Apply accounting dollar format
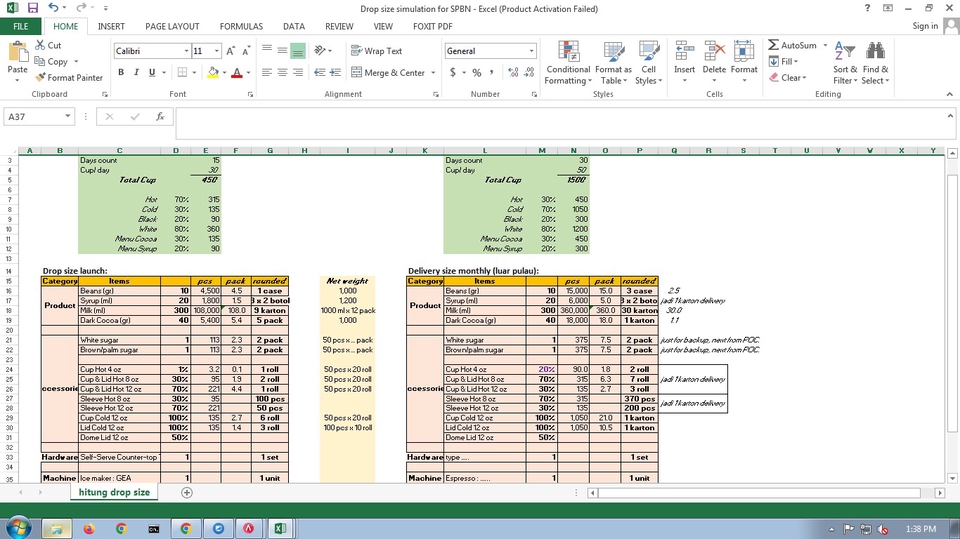The image size is (960, 539). click(x=453, y=72)
